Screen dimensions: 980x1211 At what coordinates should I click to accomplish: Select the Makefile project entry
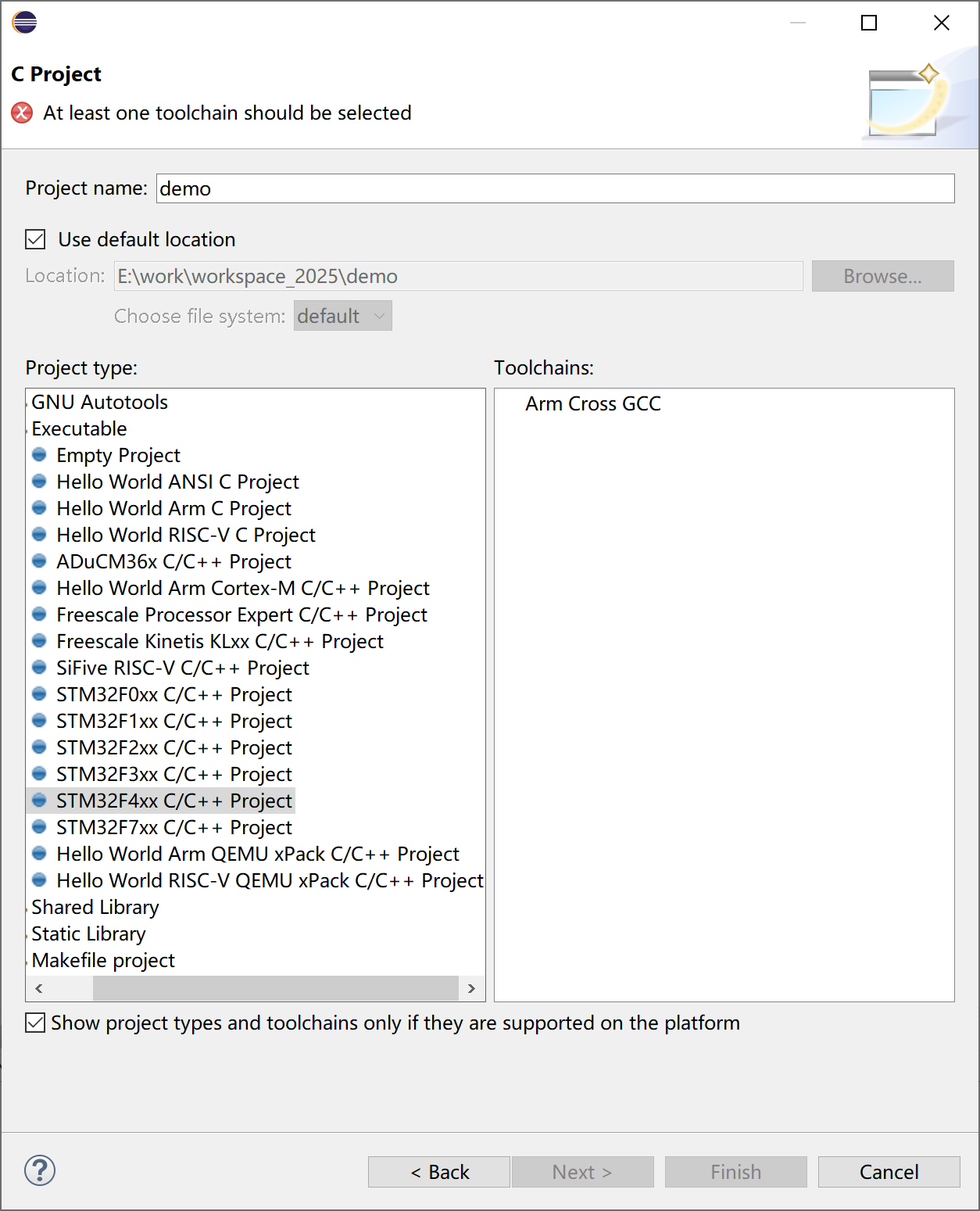pos(103,960)
